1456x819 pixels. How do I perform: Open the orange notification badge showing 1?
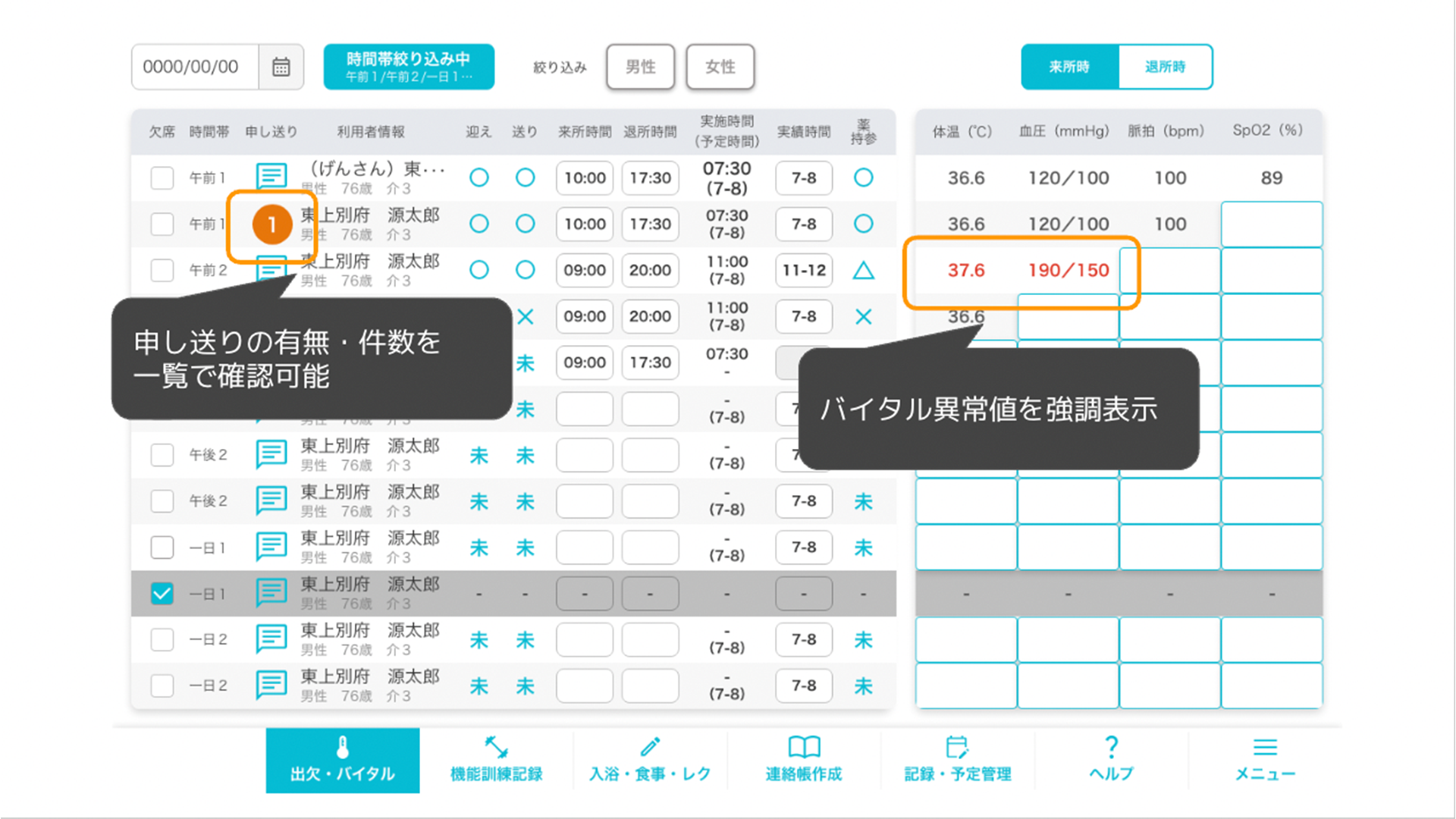click(x=271, y=224)
